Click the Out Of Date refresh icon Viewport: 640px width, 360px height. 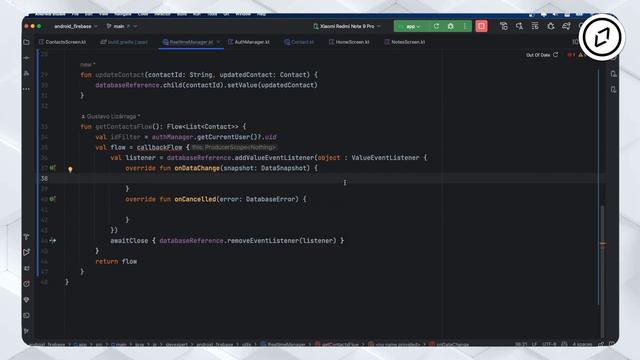[x=556, y=55]
